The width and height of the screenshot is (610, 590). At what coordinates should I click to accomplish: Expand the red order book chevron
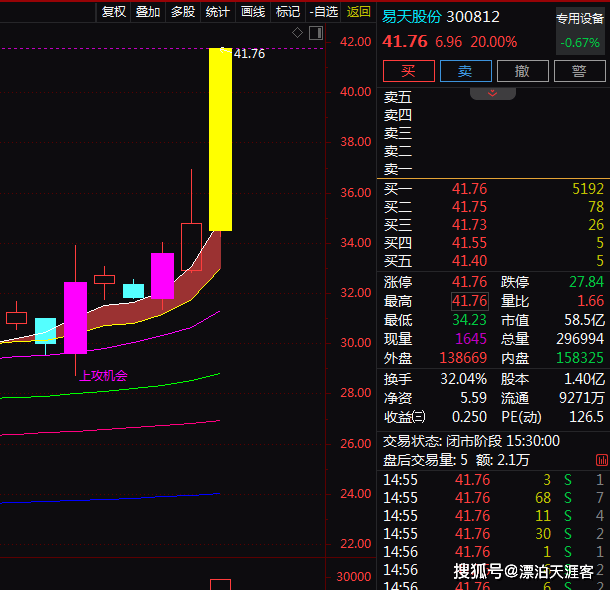(x=492, y=93)
